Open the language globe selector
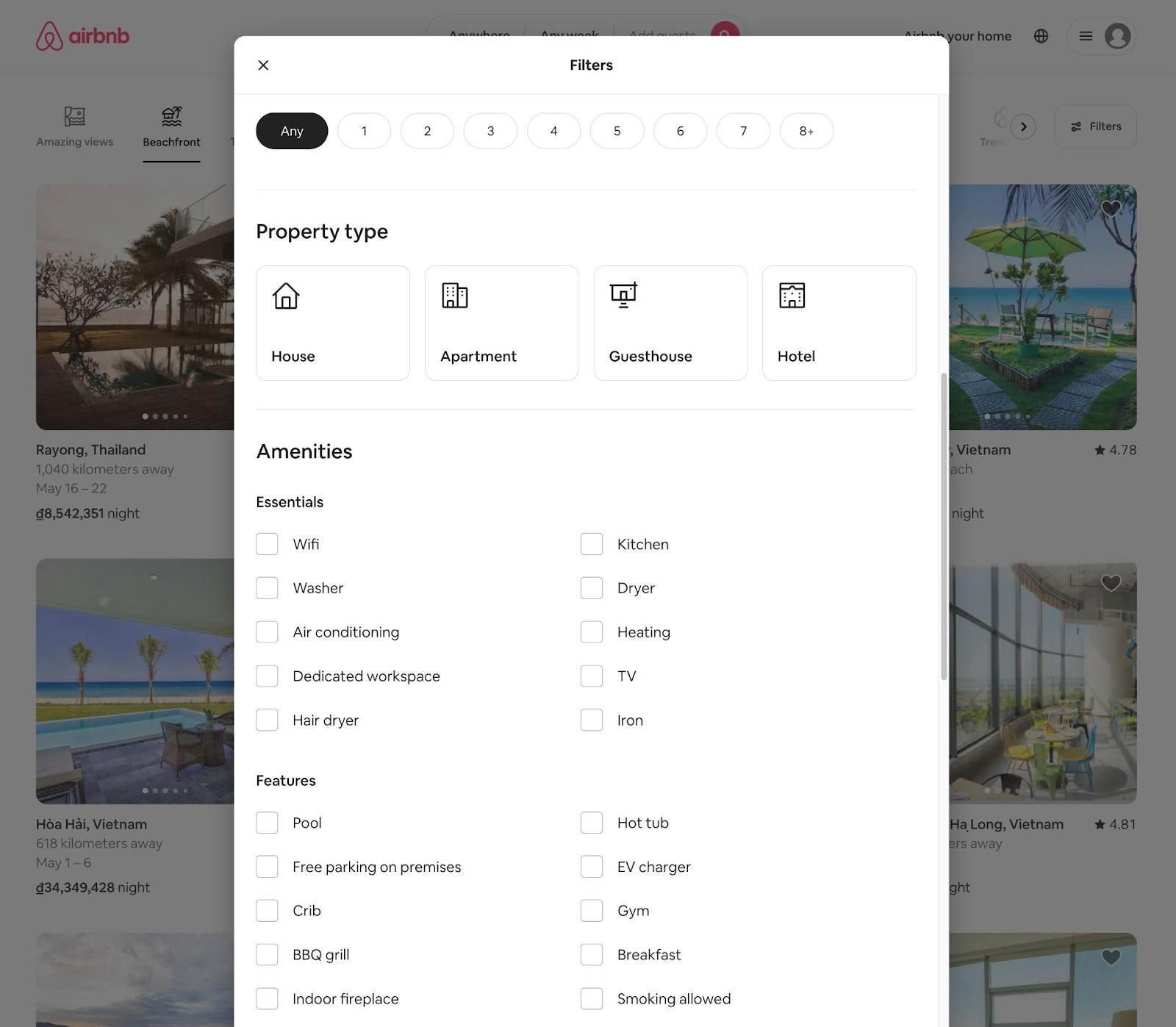This screenshot has width=1176, height=1027. click(x=1041, y=35)
